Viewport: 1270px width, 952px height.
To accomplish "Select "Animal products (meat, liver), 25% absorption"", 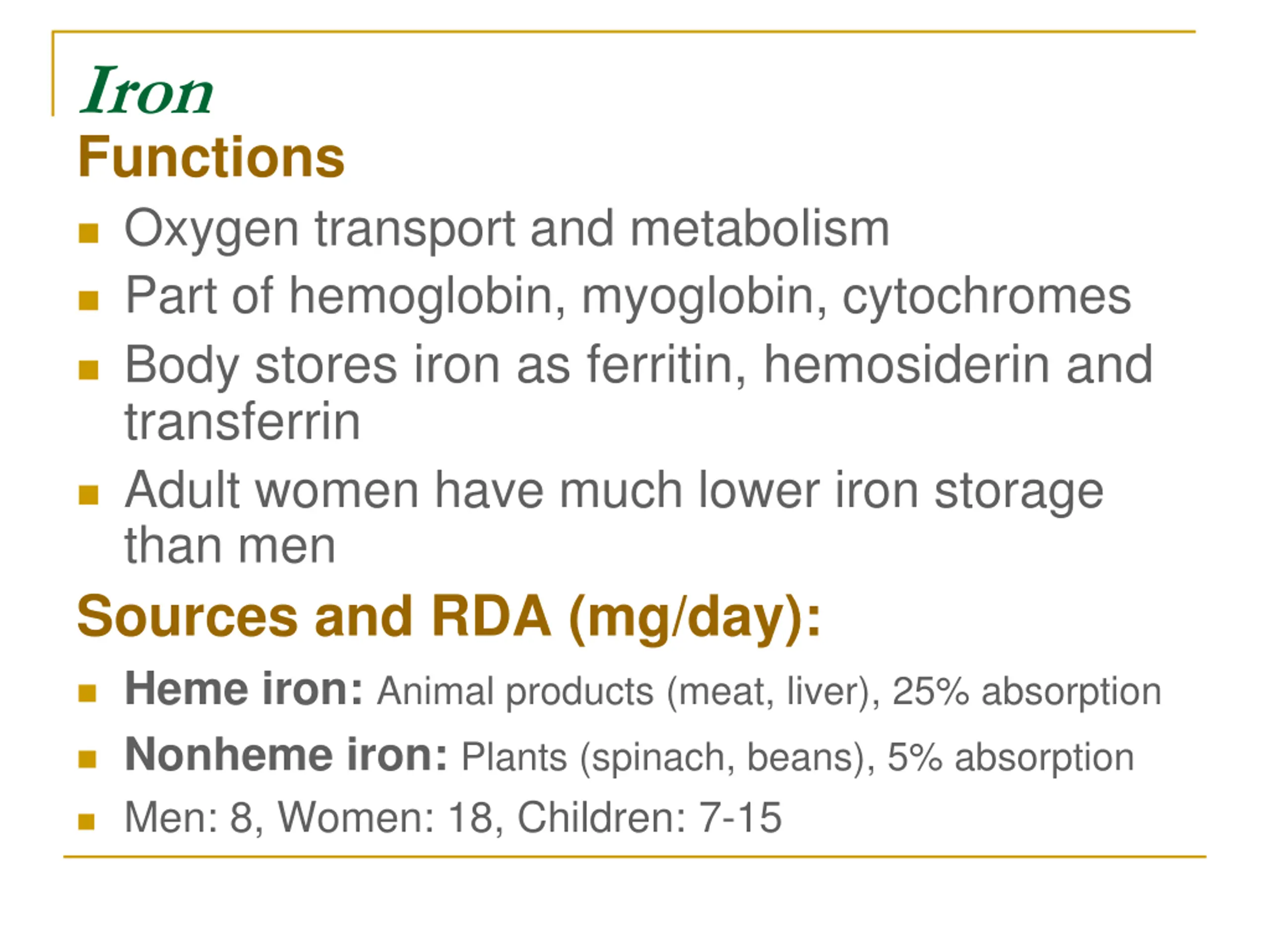I will [769, 691].
